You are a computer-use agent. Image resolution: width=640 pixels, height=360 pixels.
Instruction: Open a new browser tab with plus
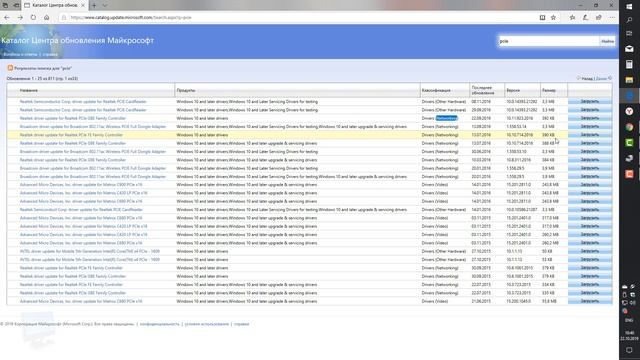tap(94, 5)
